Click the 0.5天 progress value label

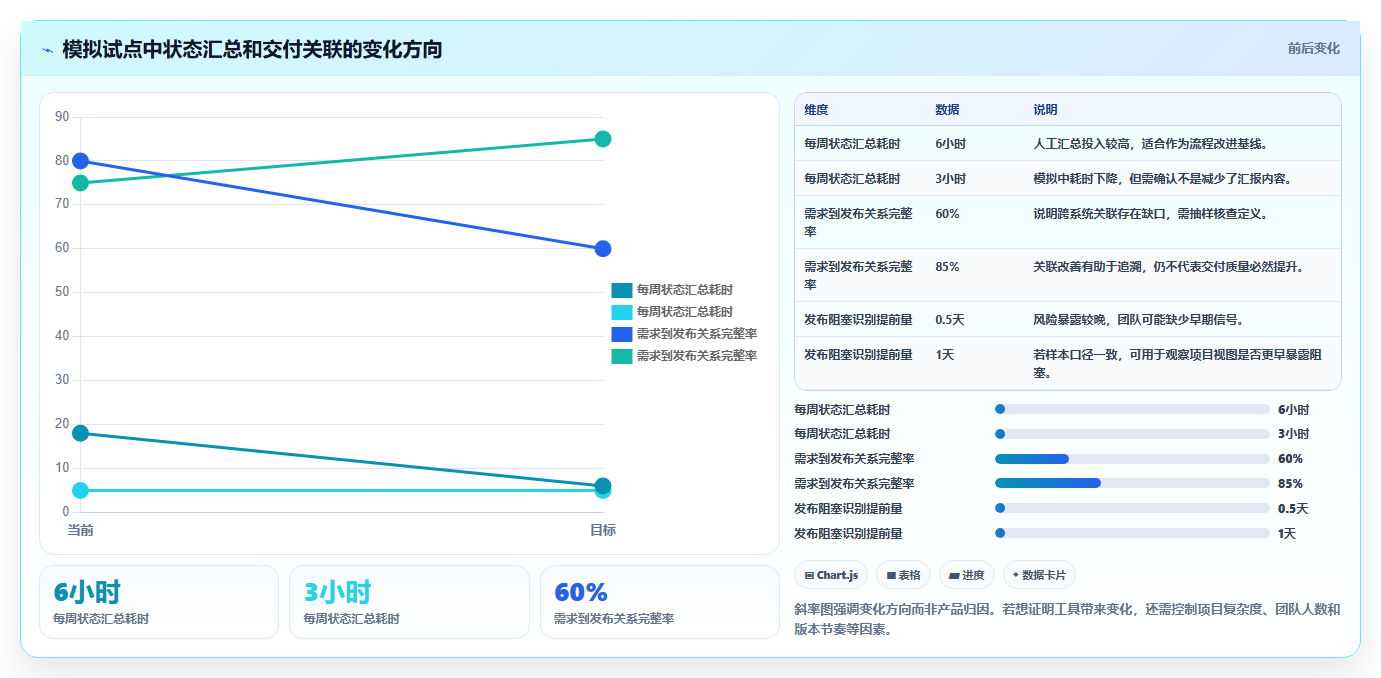[x=1293, y=509]
